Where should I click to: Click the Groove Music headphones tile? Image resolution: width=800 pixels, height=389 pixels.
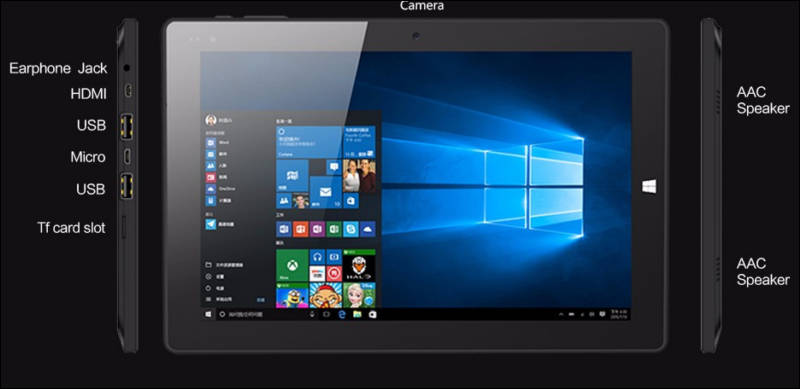[x=317, y=257]
